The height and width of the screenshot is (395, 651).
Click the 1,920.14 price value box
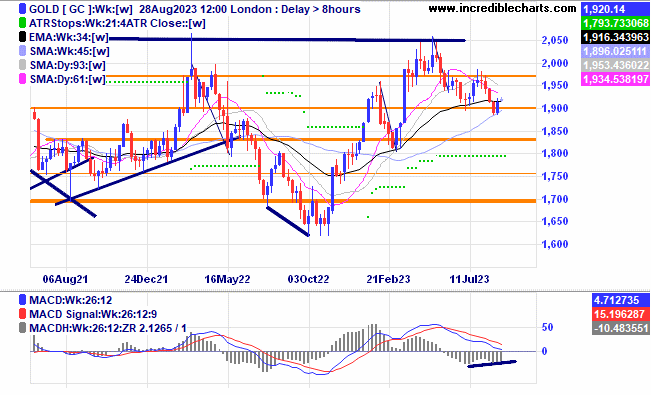click(x=616, y=9)
